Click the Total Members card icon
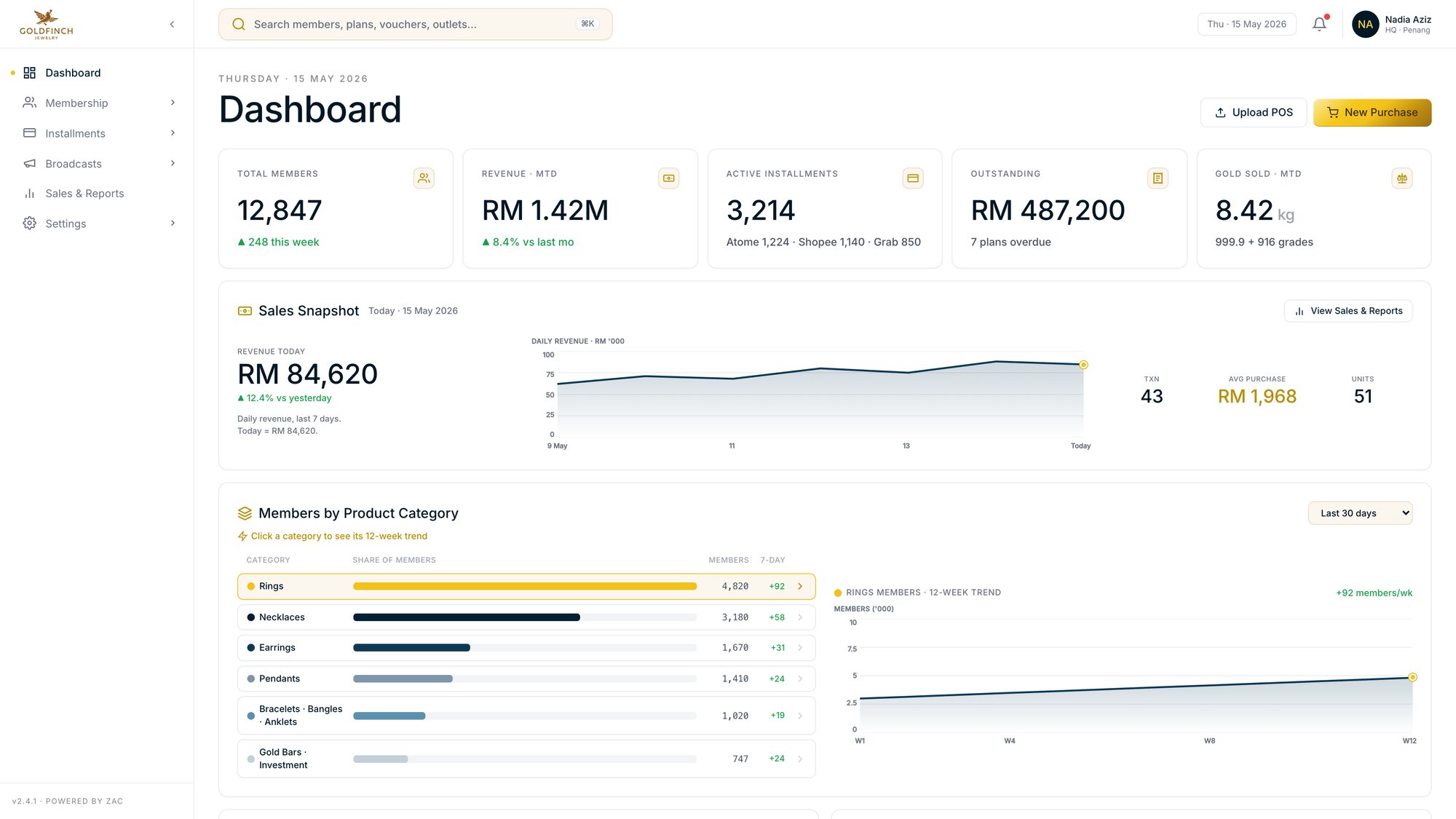Screen dimensions: 1456x819 (x=424, y=178)
